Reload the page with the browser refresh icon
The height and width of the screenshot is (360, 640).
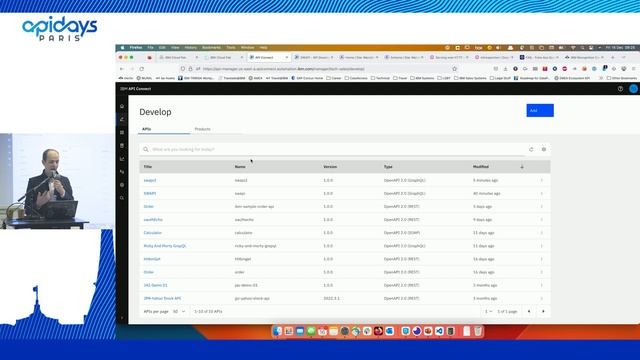[142, 69]
